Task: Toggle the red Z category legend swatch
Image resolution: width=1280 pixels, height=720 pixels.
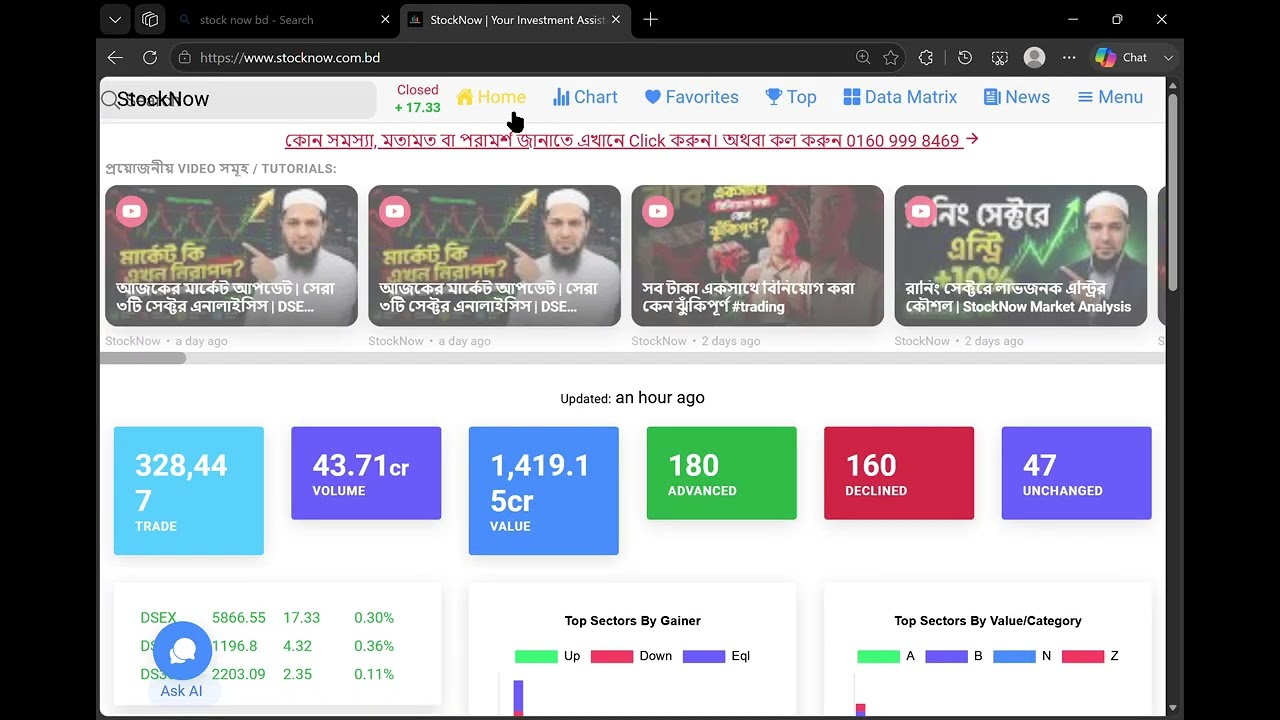Action: coord(1082,656)
